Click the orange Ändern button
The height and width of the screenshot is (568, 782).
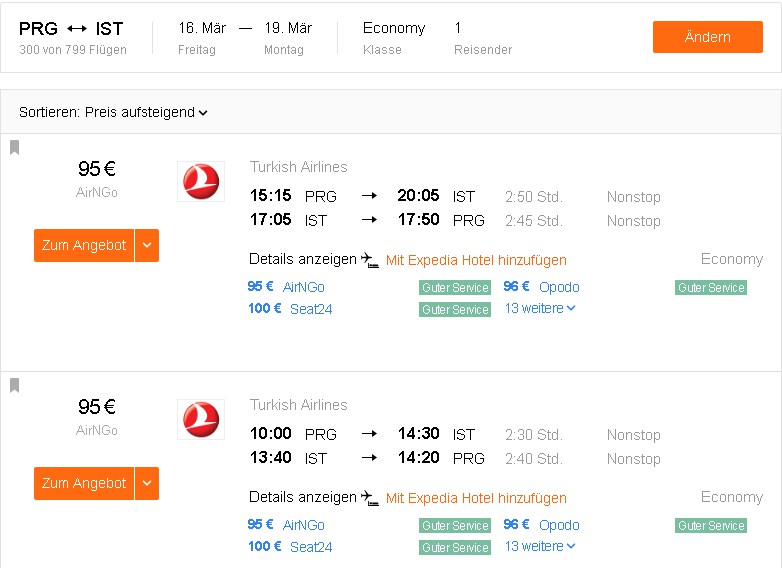pos(708,37)
